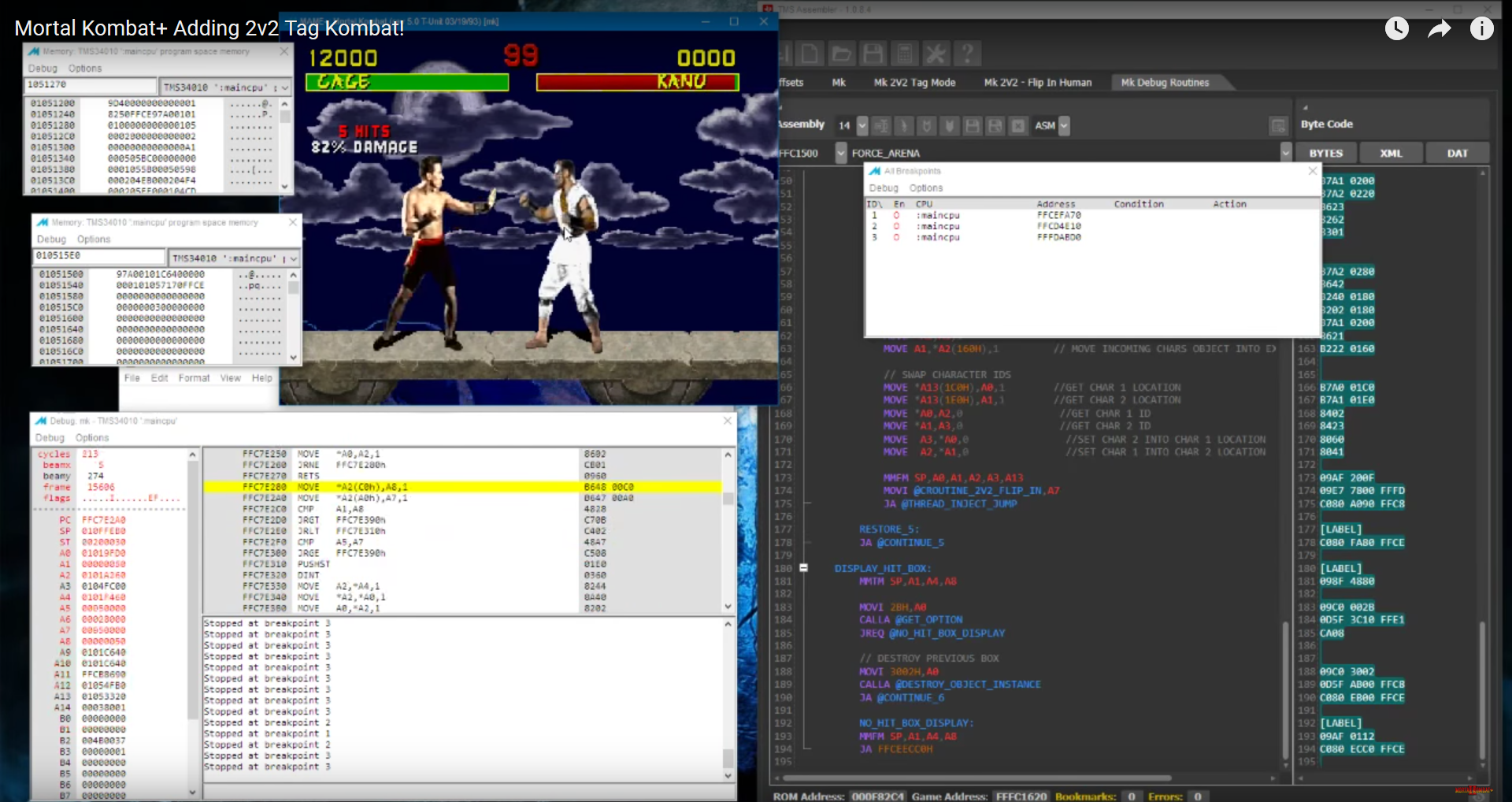Click the fourth Assembly toolbar icon after font size
Screen dimensions: 1512x802
coord(950,125)
